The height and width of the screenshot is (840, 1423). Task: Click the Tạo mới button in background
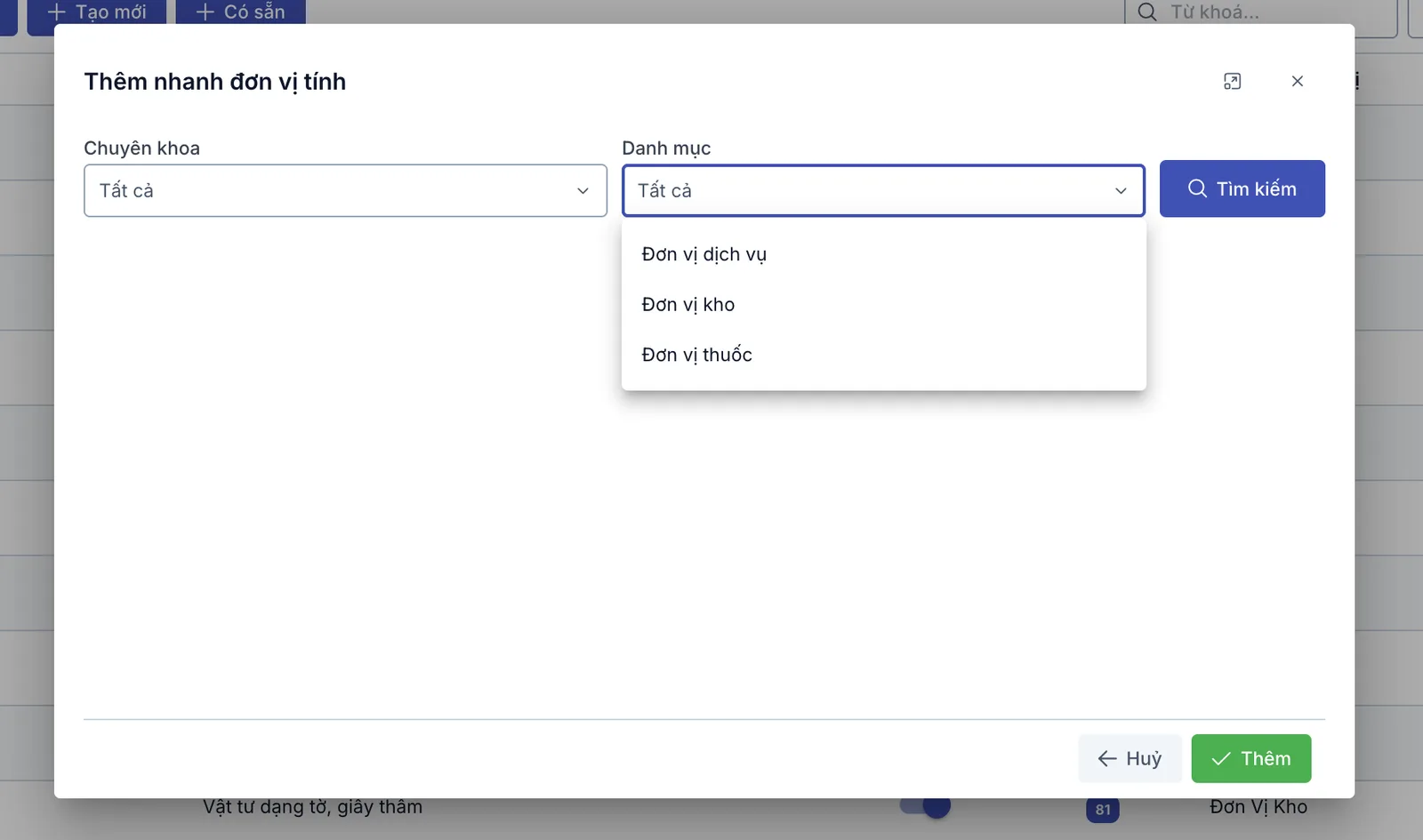point(96,12)
